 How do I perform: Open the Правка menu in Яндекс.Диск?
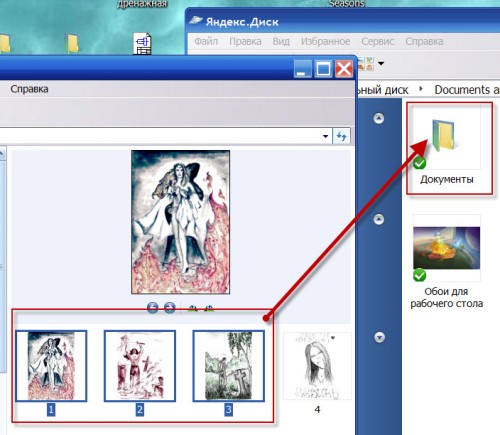click(x=245, y=41)
